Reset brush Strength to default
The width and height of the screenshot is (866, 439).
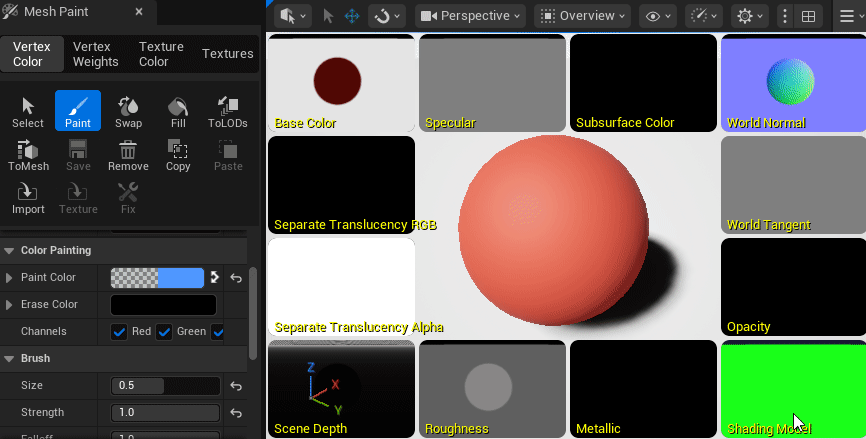(236, 412)
